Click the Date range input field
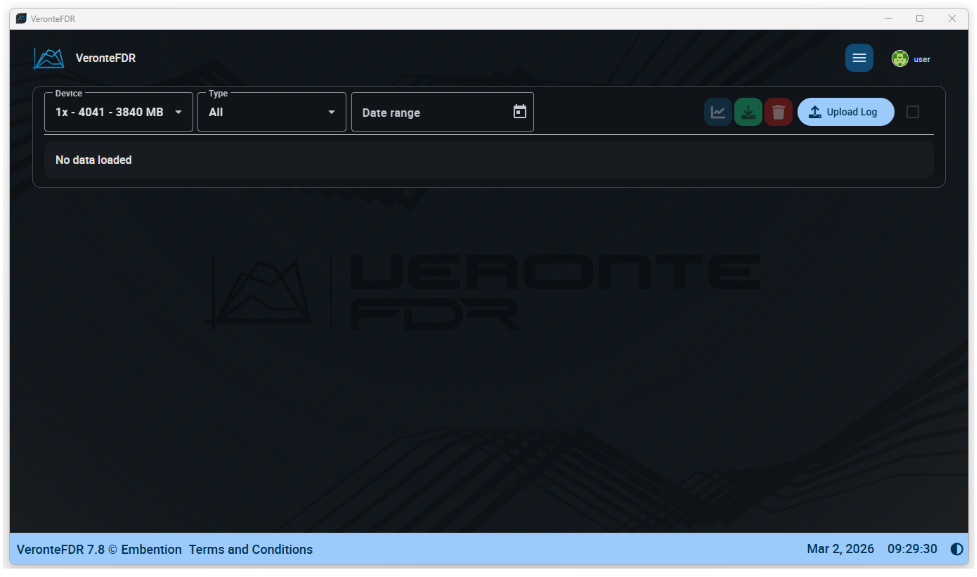977x577 pixels. (x=430, y=113)
